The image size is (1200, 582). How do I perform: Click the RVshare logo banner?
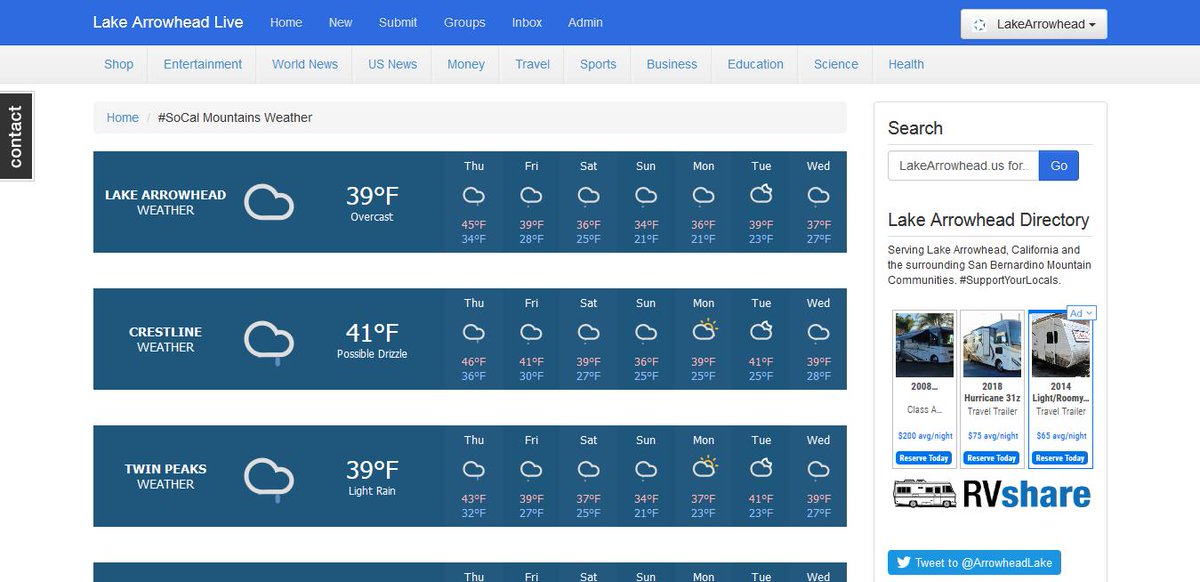[x=991, y=493]
